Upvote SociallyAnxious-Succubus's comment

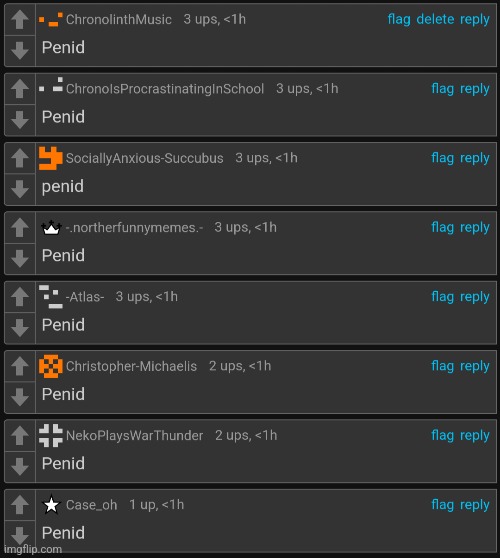pos(20,158)
